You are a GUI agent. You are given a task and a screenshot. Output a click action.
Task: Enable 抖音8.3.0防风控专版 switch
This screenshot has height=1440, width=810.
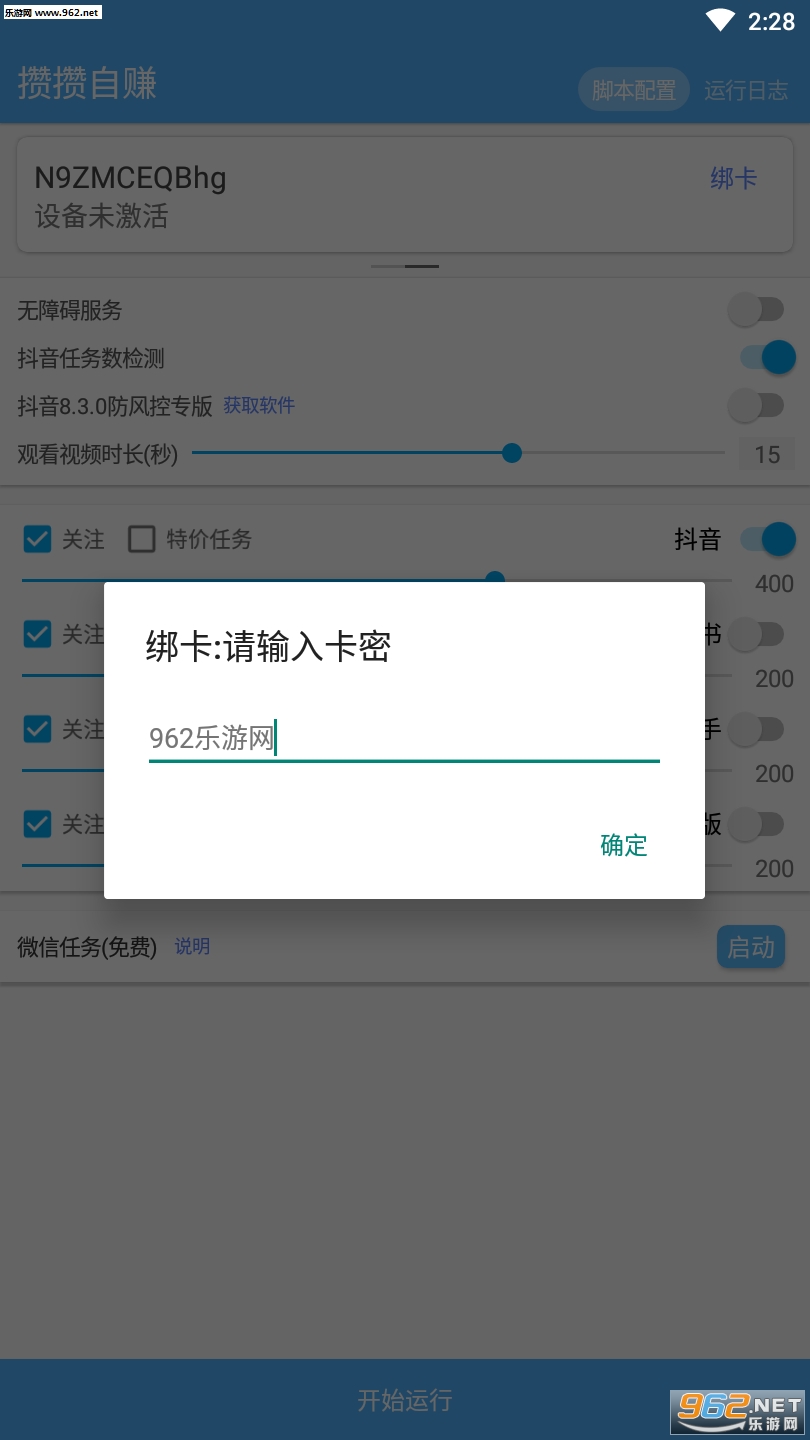[x=756, y=405]
